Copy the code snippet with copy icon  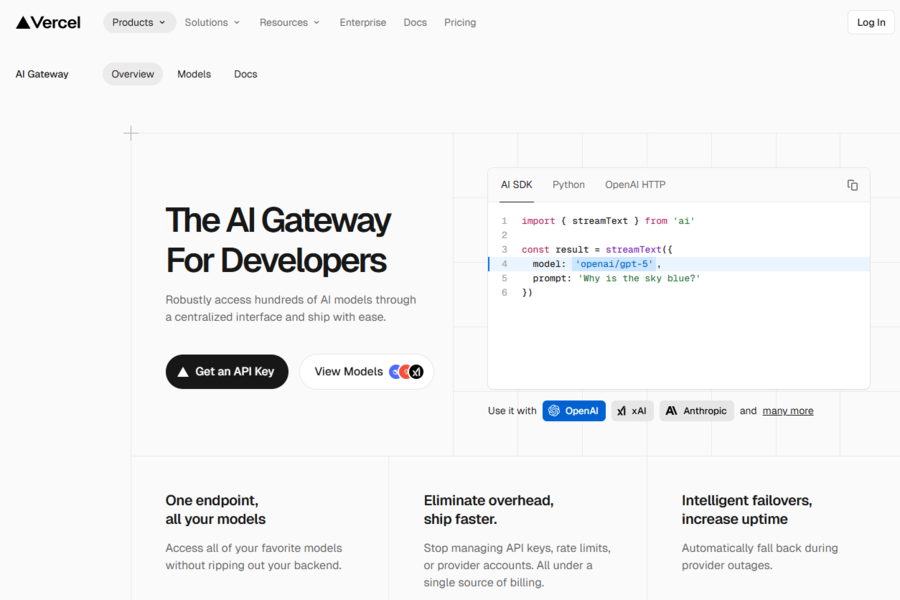pos(852,185)
